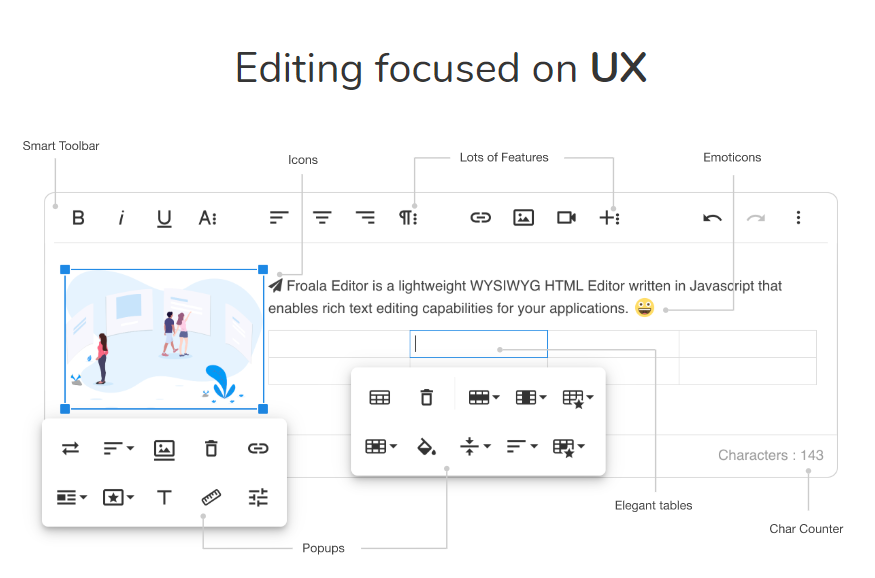Click the 'Icons' label
The width and height of the screenshot is (875, 578).
[x=303, y=160]
